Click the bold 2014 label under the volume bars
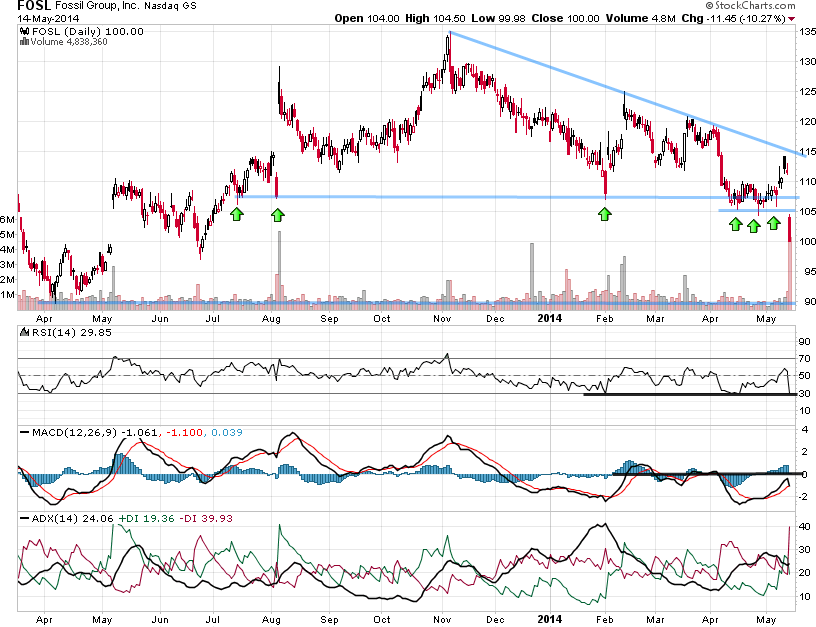 click(550, 318)
